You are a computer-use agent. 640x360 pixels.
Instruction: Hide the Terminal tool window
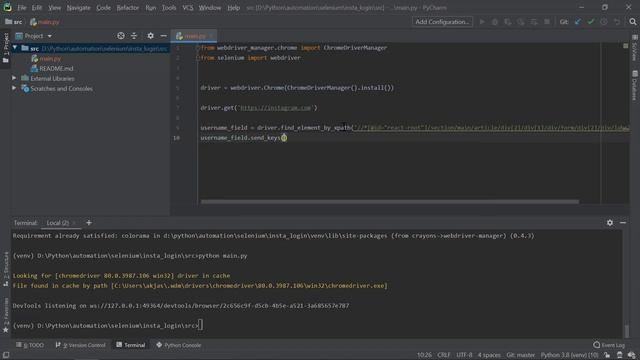click(623, 222)
